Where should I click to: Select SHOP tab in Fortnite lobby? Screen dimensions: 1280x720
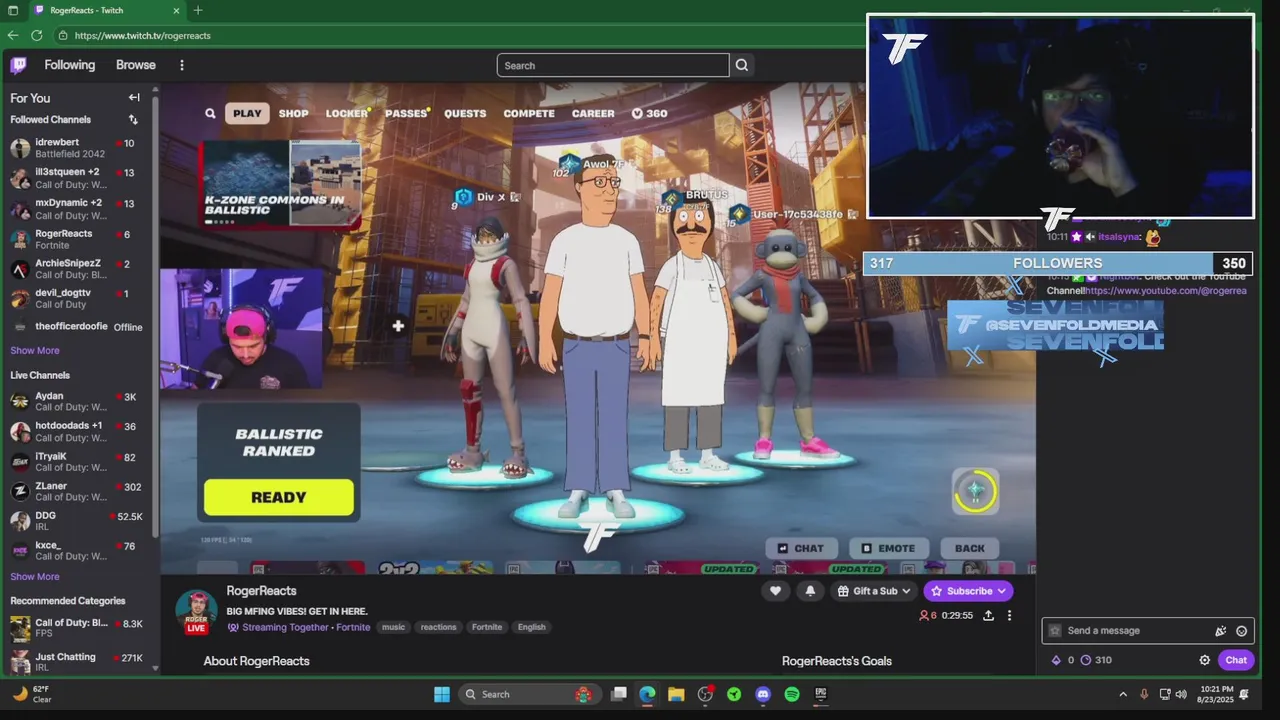[x=293, y=113]
